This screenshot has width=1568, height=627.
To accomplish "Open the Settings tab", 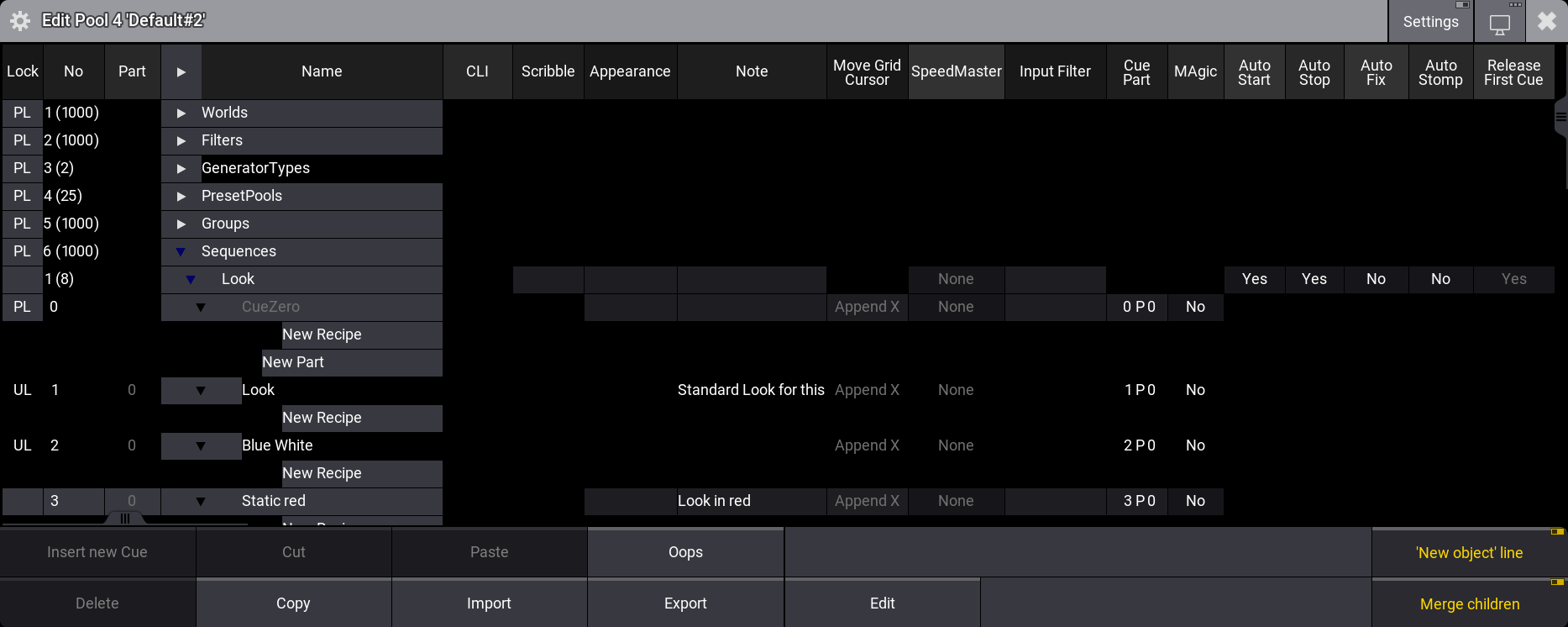I will click(x=1430, y=22).
